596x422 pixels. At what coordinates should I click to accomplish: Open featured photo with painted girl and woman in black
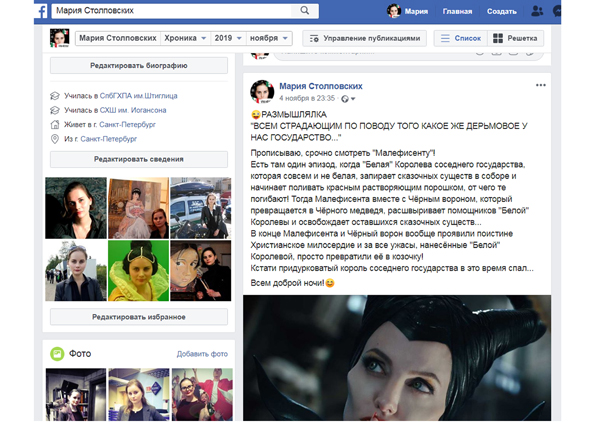tap(200, 270)
